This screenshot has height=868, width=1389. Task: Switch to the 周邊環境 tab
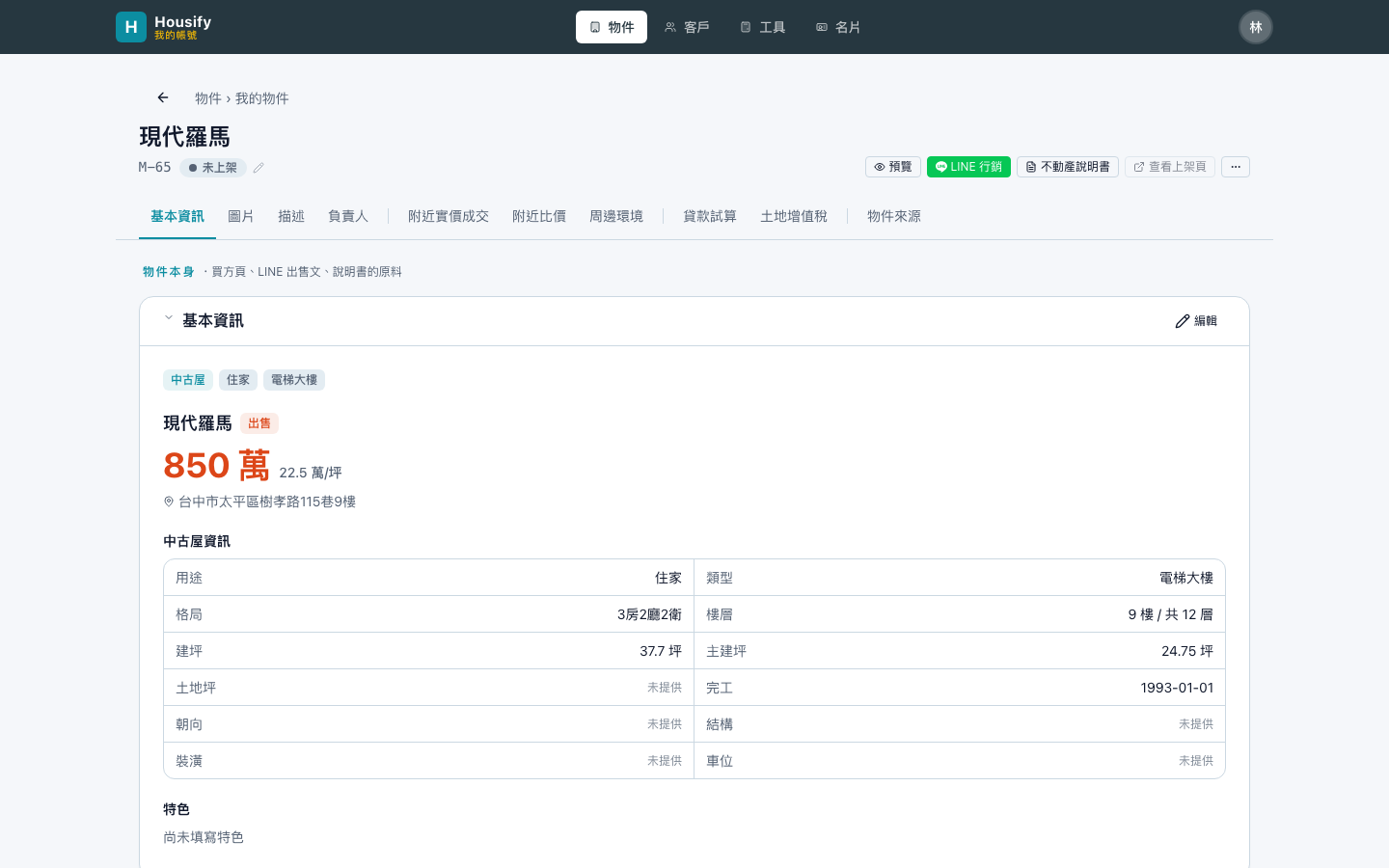click(616, 216)
